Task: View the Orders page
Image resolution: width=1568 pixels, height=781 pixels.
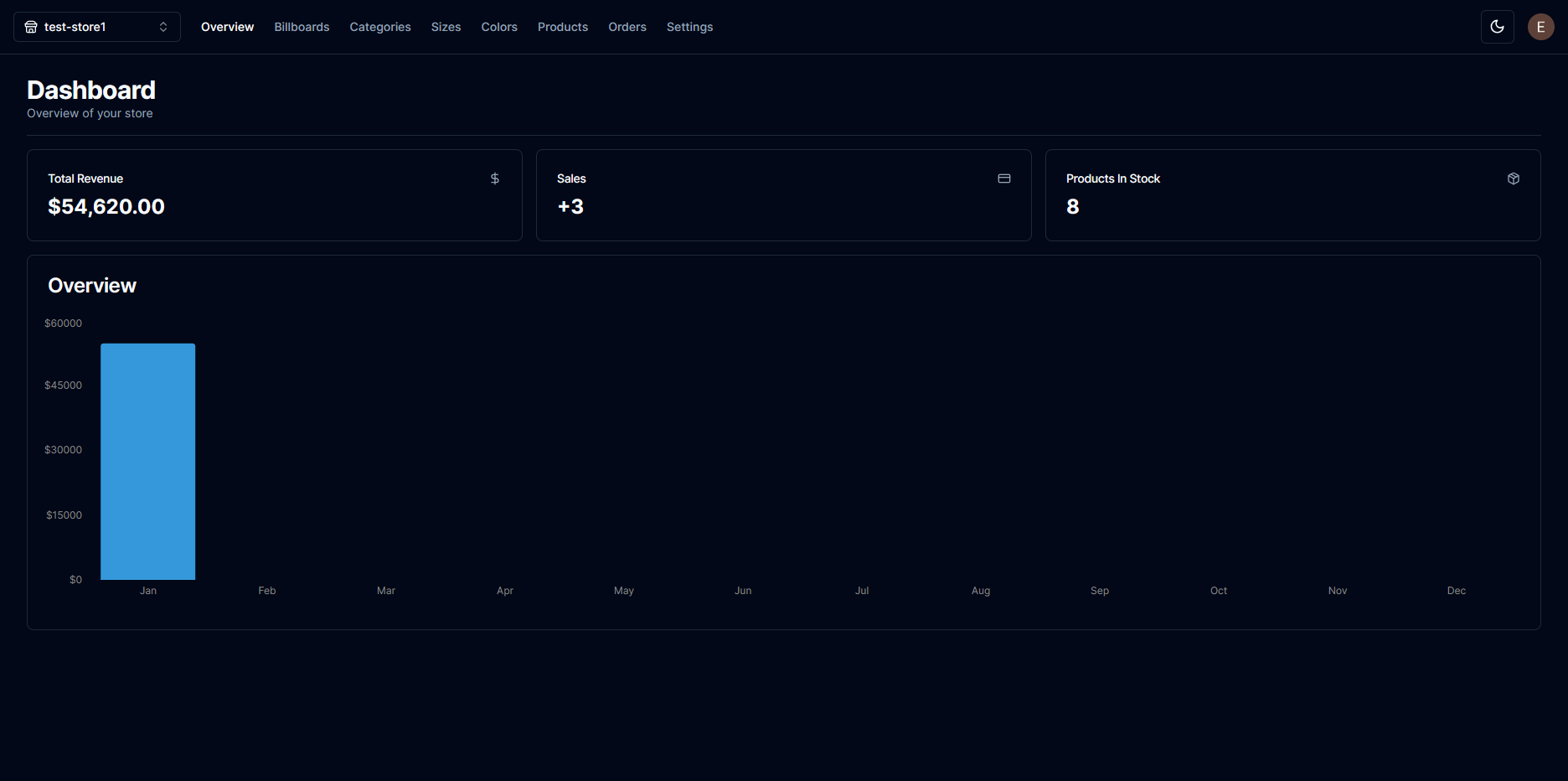Action: click(627, 26)
